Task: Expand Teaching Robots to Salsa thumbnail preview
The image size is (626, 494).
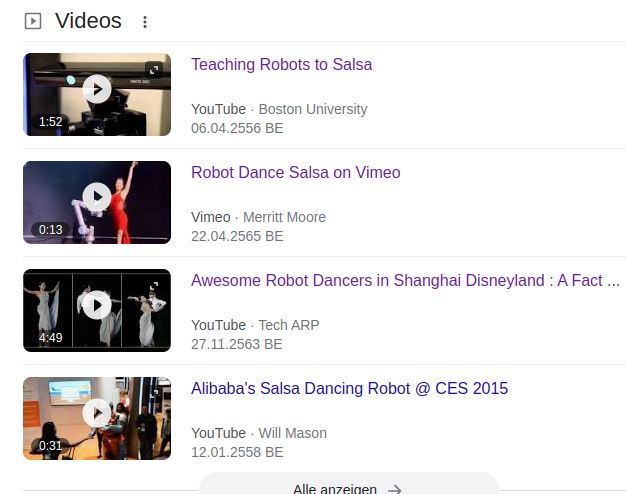Action: click(154, 70)
